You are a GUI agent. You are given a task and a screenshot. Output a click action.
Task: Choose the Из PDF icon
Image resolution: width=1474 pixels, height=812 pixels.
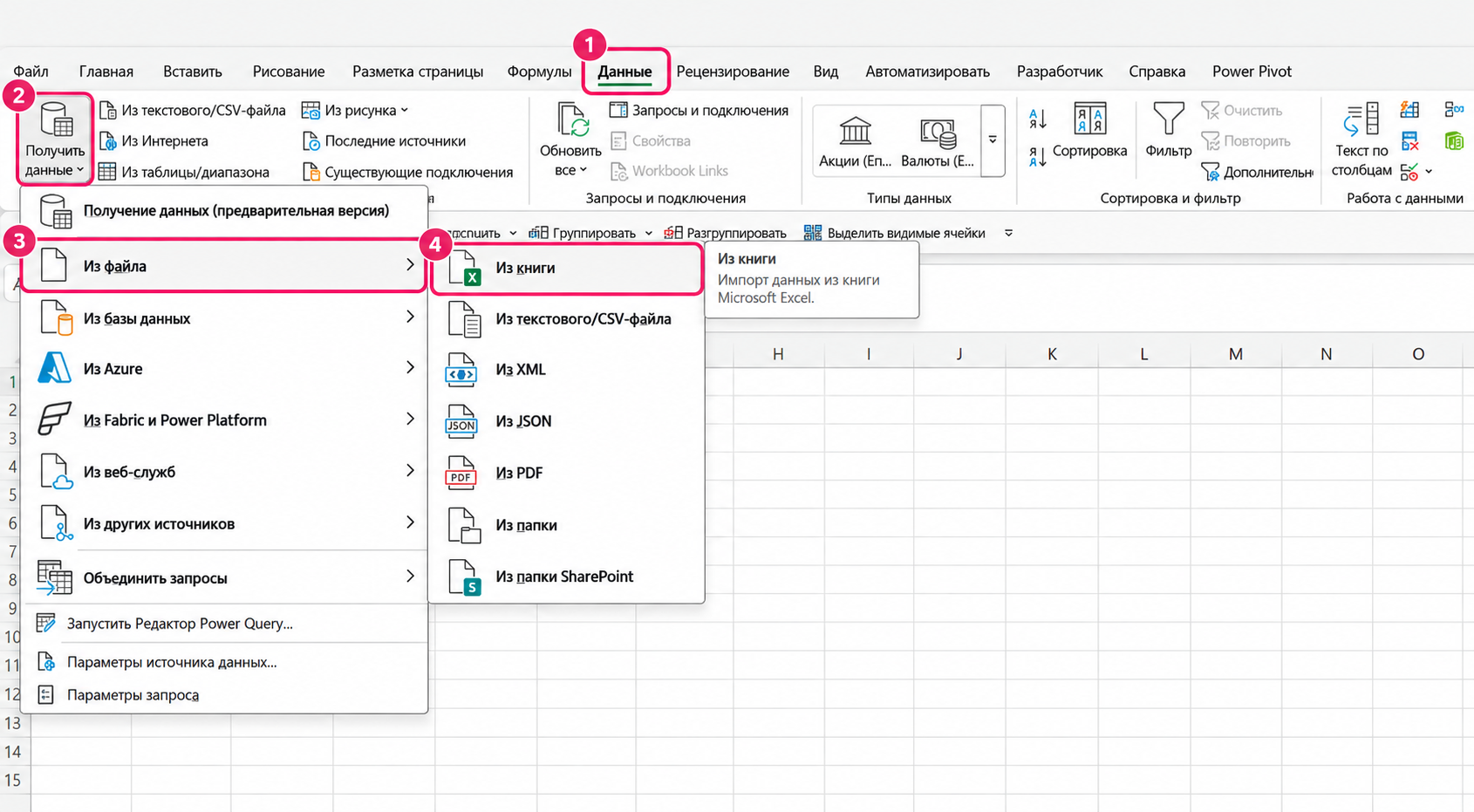(x=461, y=473)
